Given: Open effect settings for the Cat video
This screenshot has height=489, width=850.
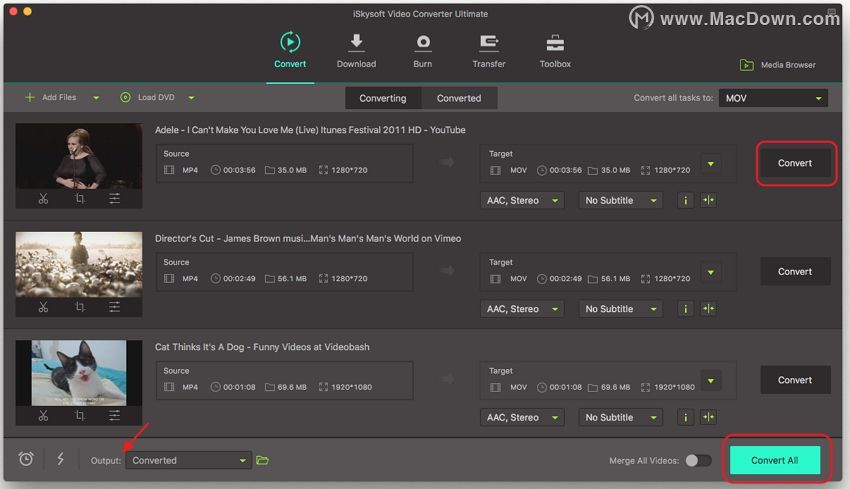Looking at the screenshot, I should point(114,416).
